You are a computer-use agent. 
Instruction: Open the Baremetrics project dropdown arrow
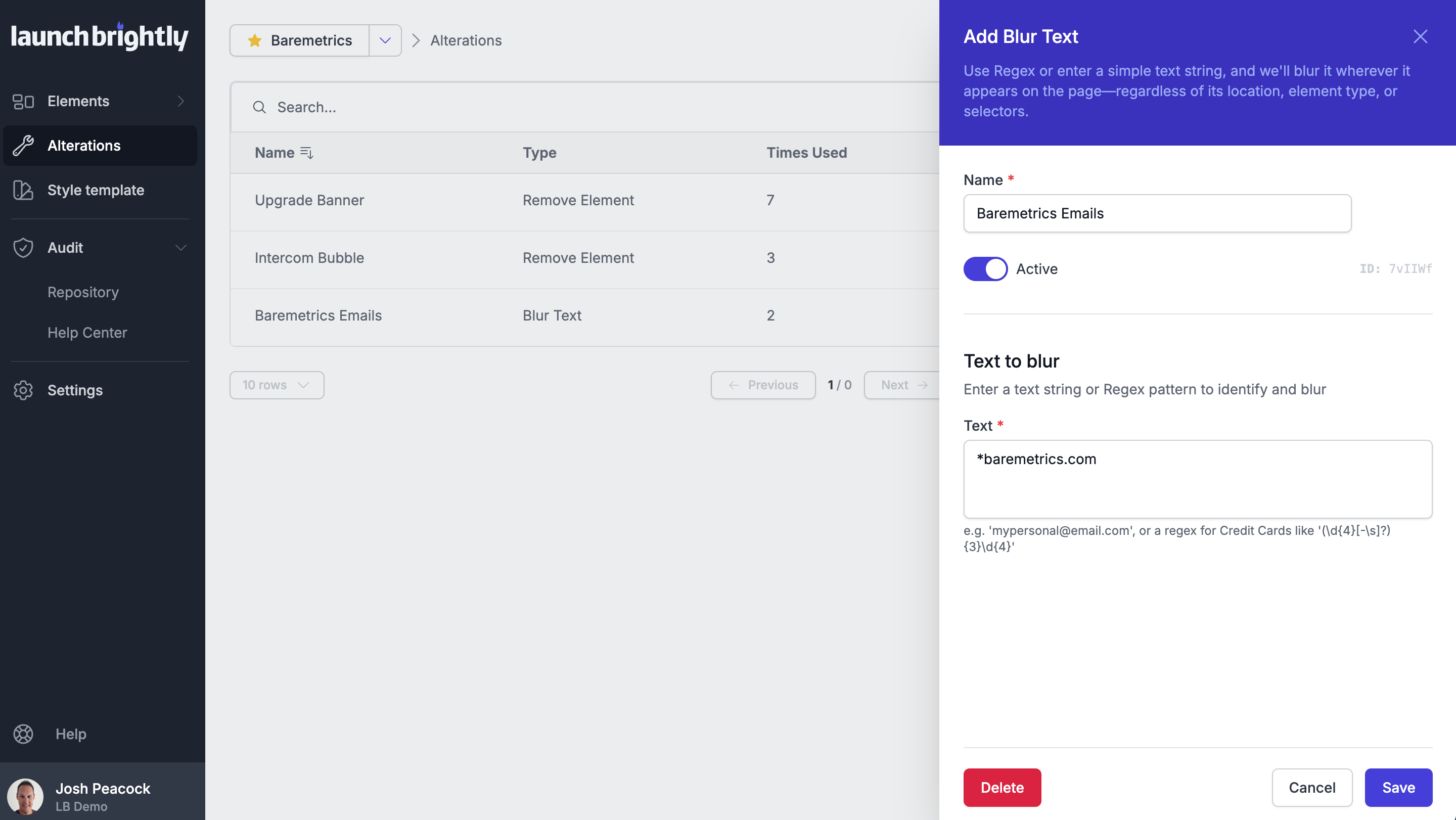385,40
